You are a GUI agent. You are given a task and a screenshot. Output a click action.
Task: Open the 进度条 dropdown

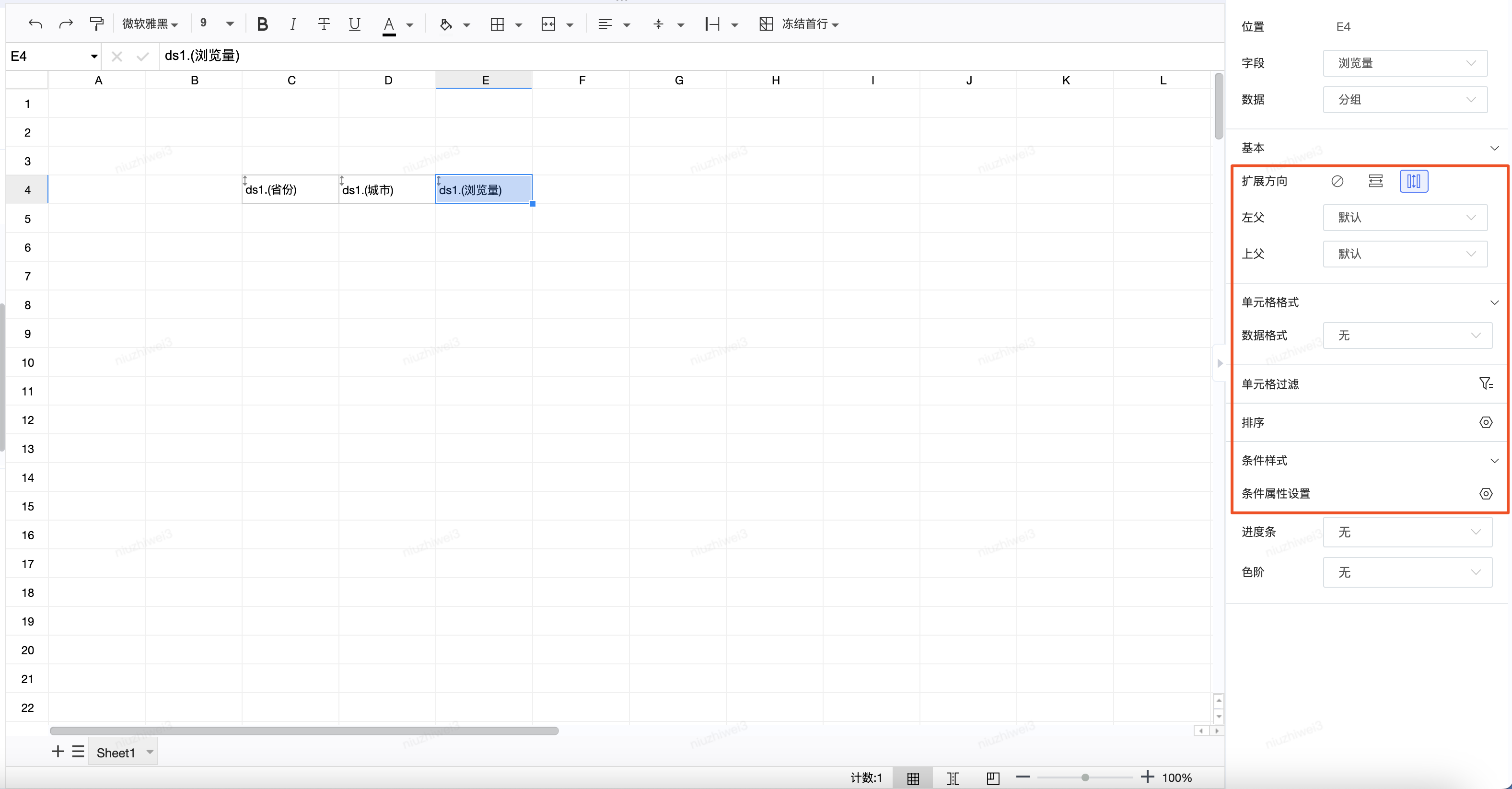pos(1407,533)
